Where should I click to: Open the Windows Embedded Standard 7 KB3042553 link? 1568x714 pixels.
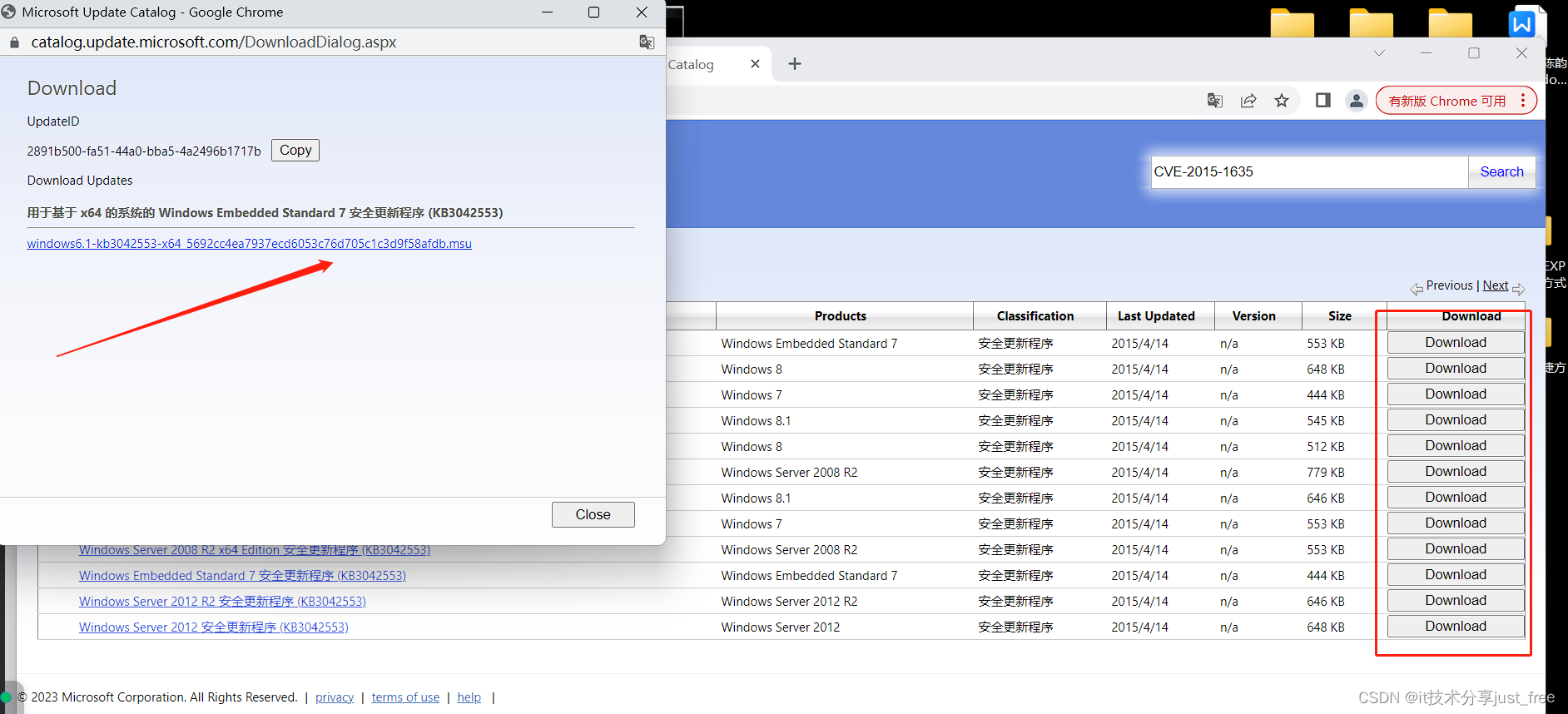pos(242,576)
